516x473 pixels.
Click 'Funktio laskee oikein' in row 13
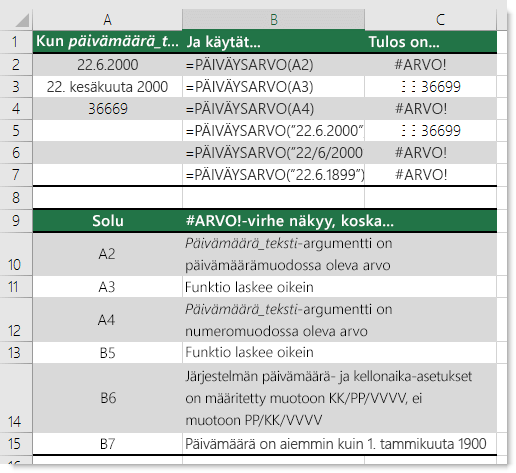(249, 352)
